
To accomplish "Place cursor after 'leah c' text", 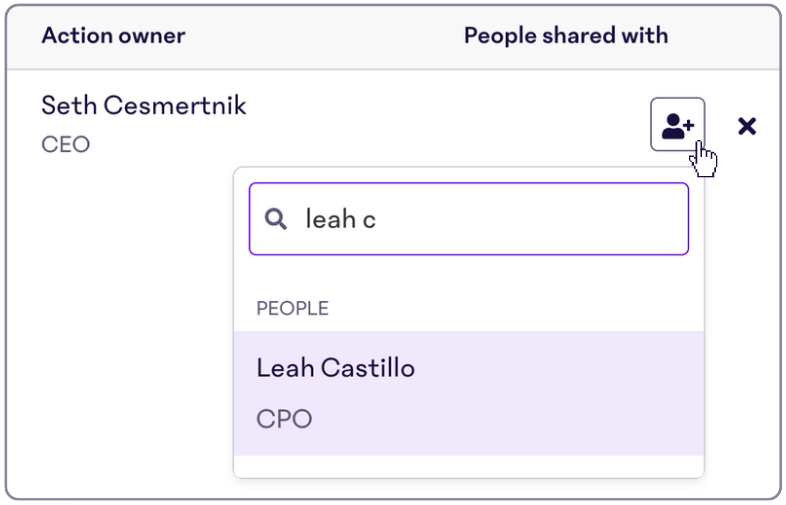I will pyautogui.click(x=377, y=219).
